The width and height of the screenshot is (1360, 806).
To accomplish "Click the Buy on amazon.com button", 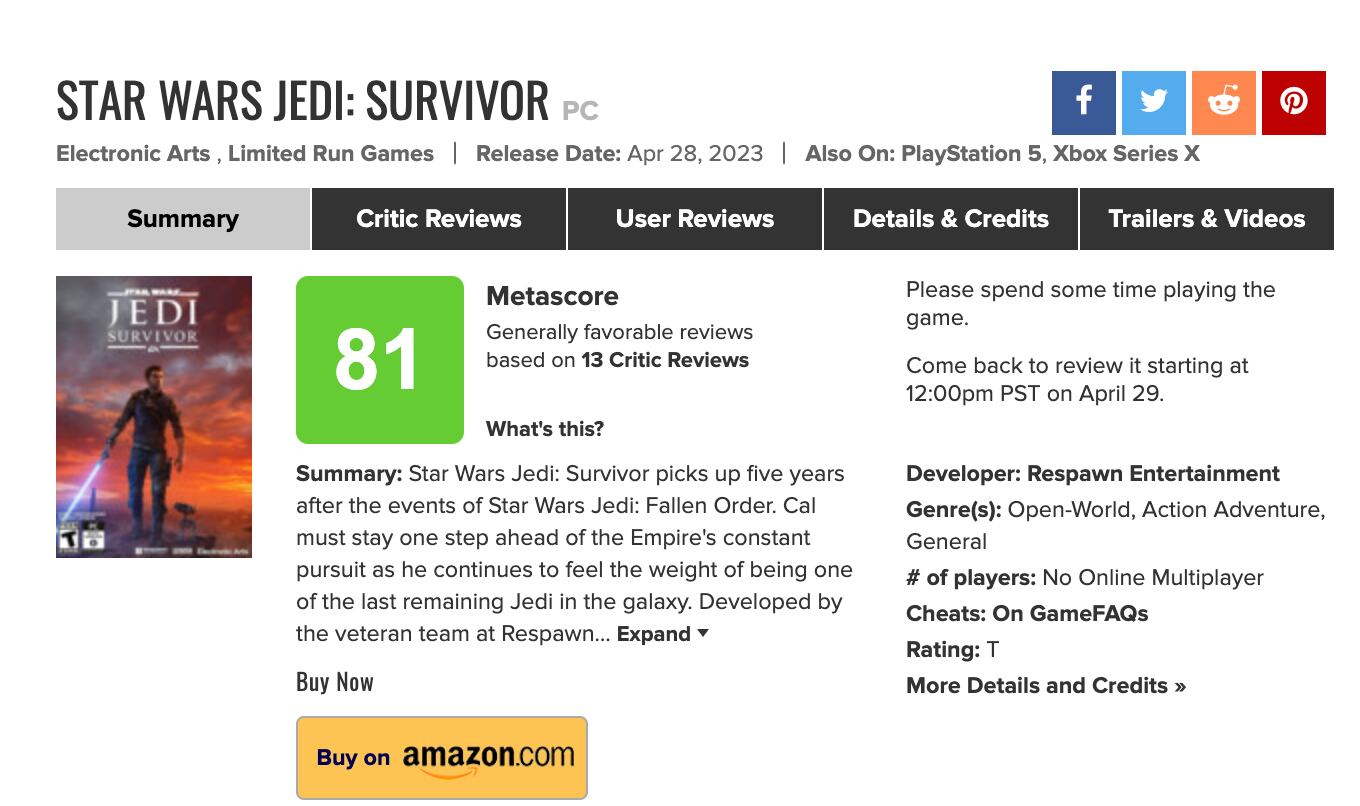I will point(441,756).
